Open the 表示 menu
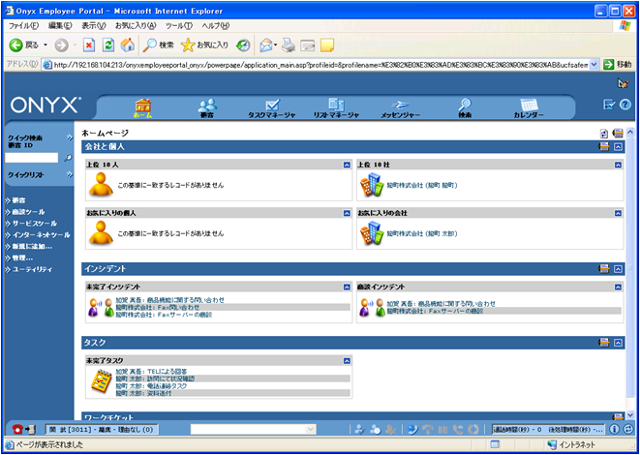This screenshot has height=455, width=640. 93,25
